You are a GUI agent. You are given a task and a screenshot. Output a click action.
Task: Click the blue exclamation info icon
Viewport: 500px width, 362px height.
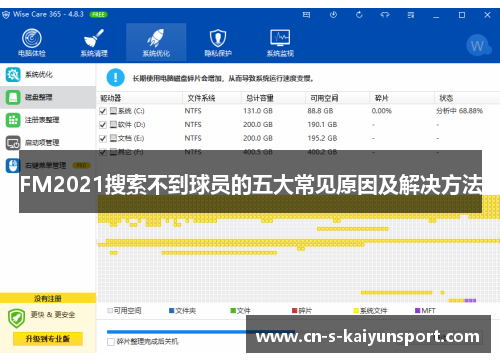(x=115, y=78)
